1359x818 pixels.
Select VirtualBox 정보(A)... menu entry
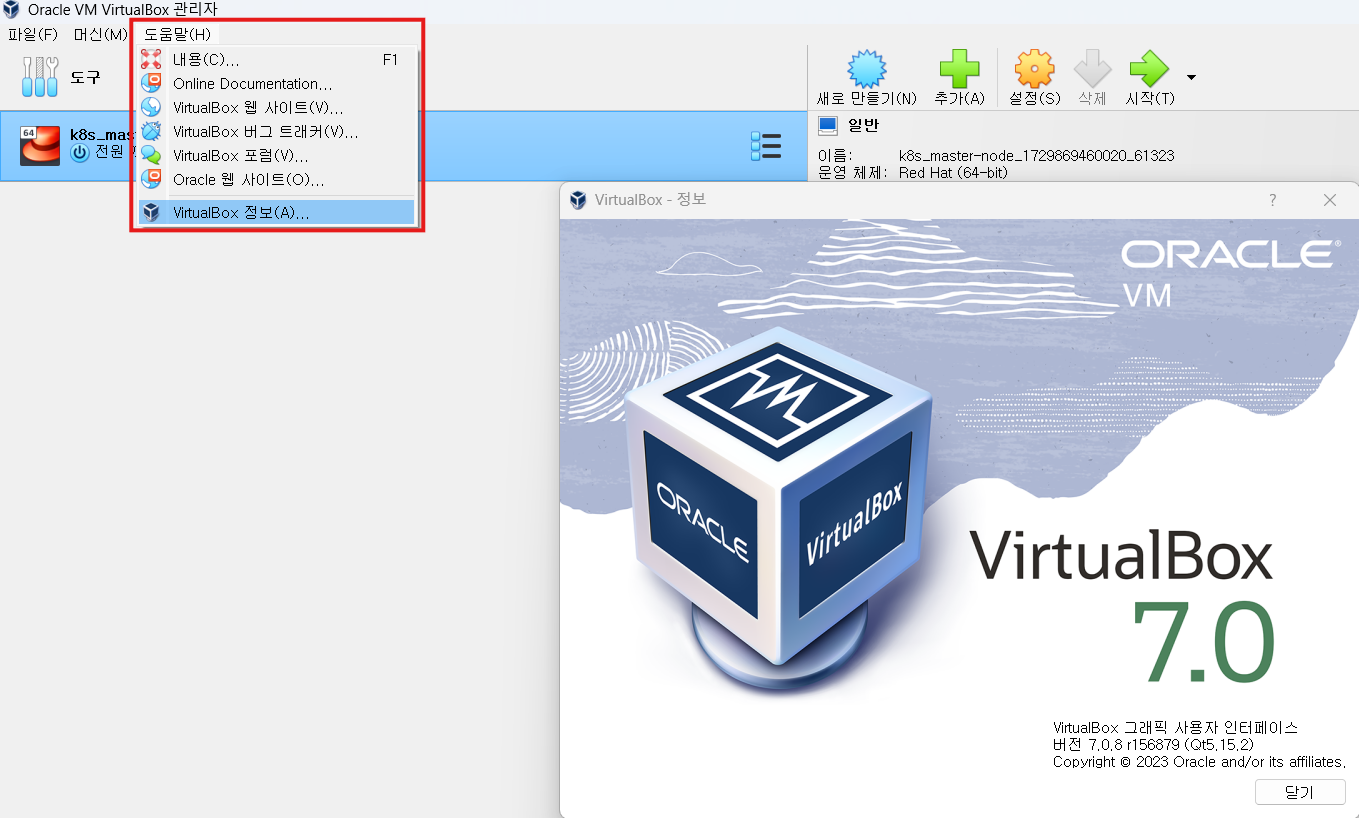(276, 212)
